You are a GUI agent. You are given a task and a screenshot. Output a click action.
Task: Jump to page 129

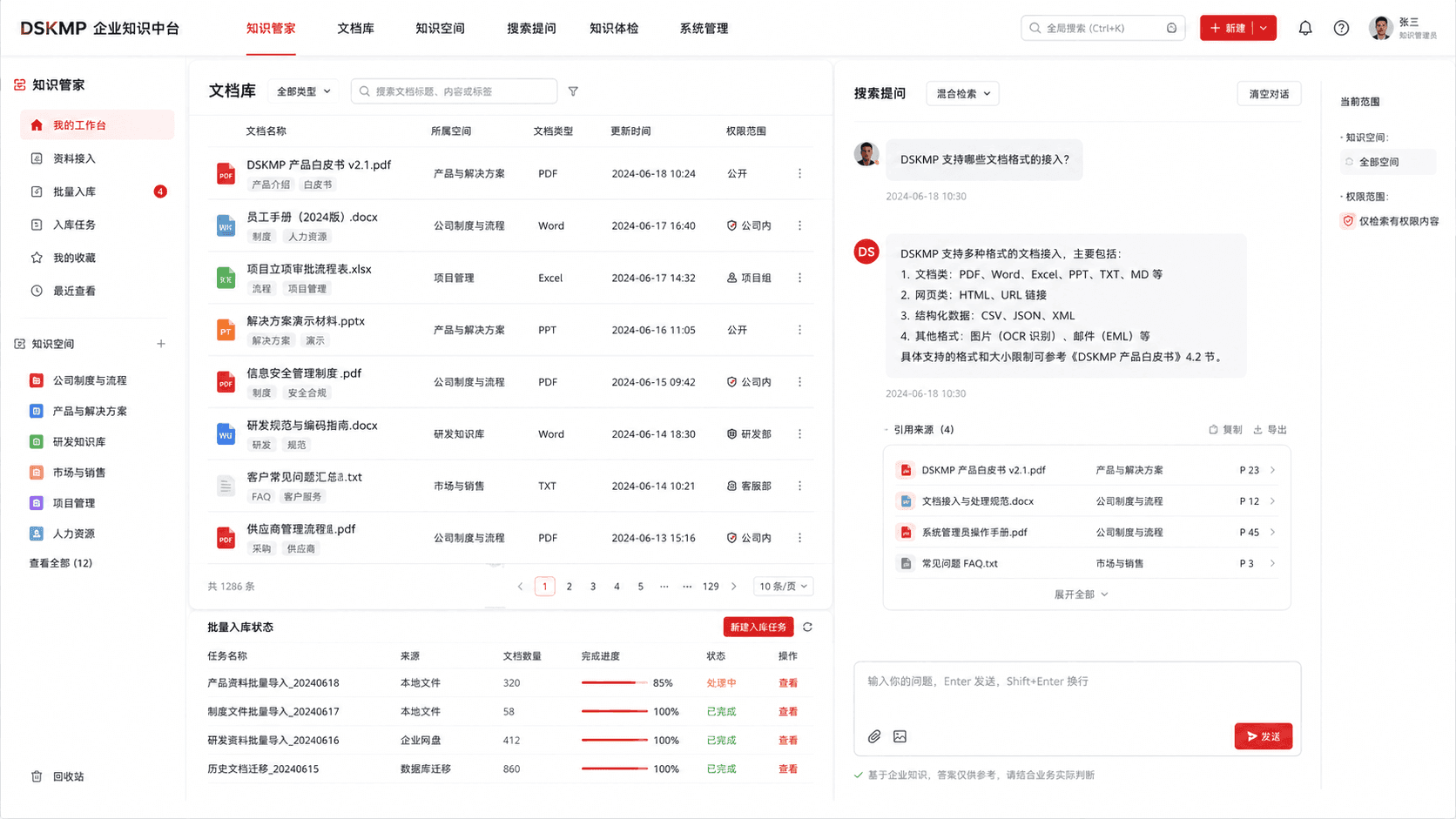click(711, 587)
